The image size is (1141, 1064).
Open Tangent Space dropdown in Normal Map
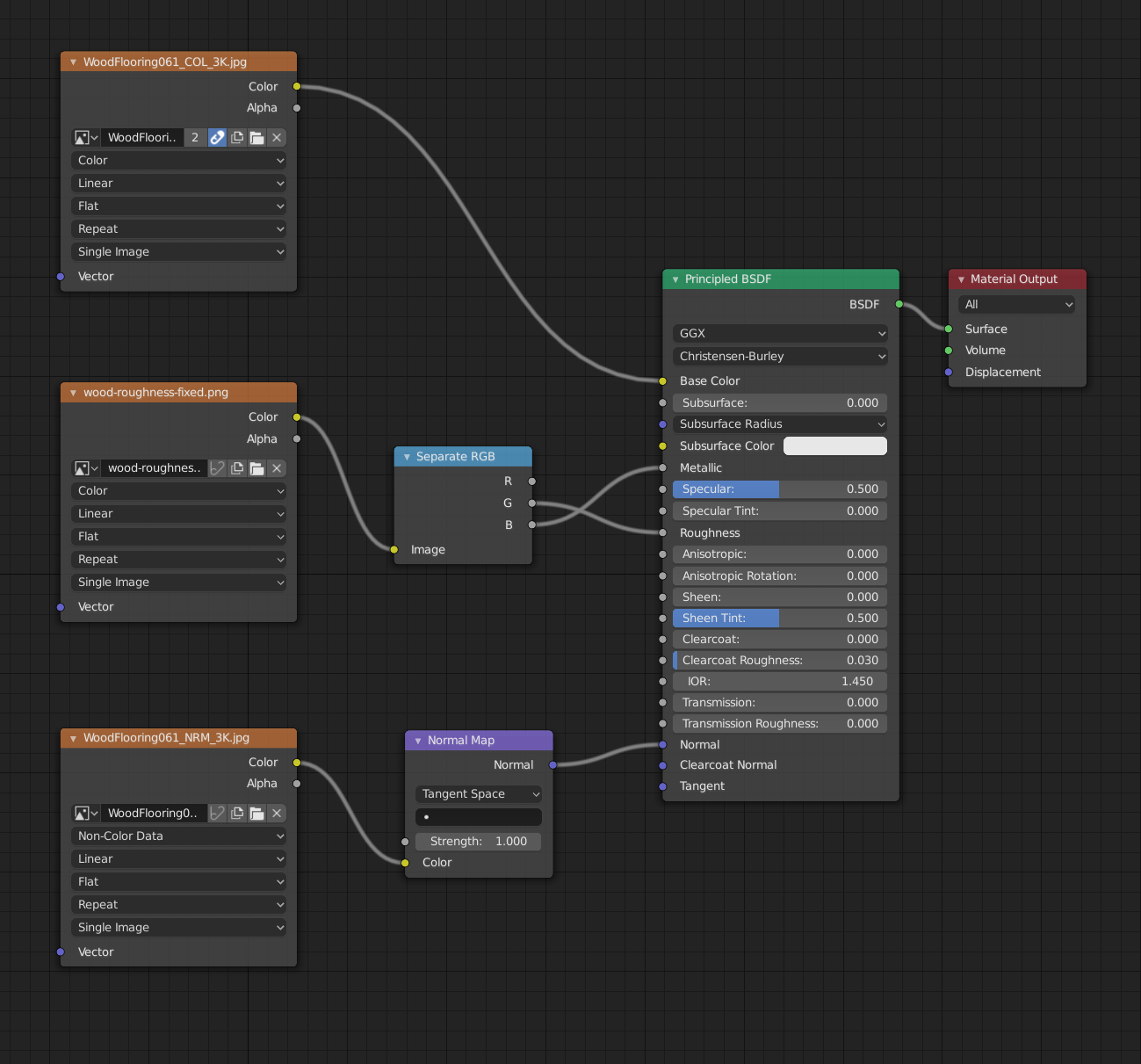[x=479, y=794]
